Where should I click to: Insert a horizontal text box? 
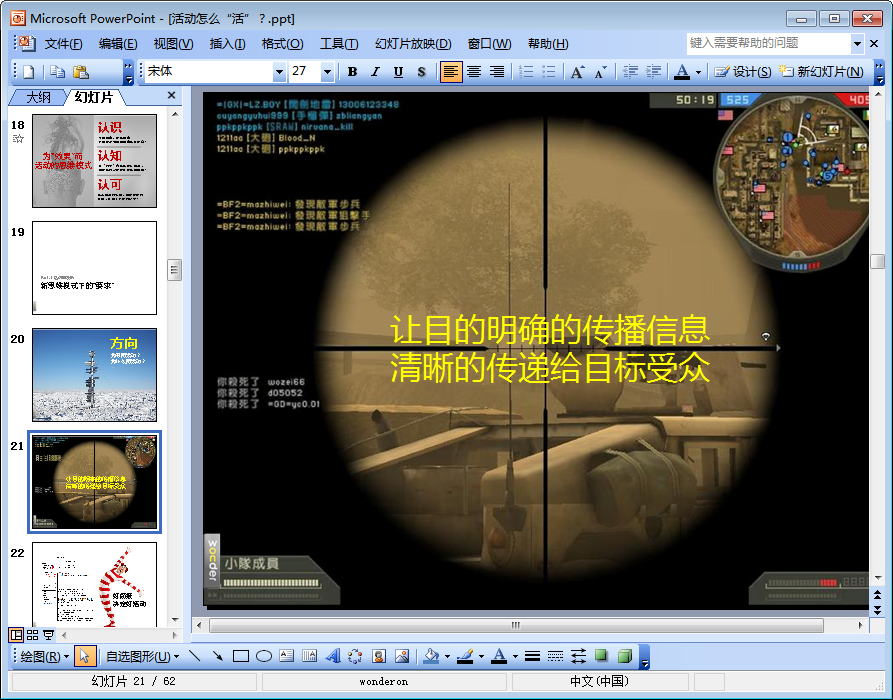coord(286,656)
